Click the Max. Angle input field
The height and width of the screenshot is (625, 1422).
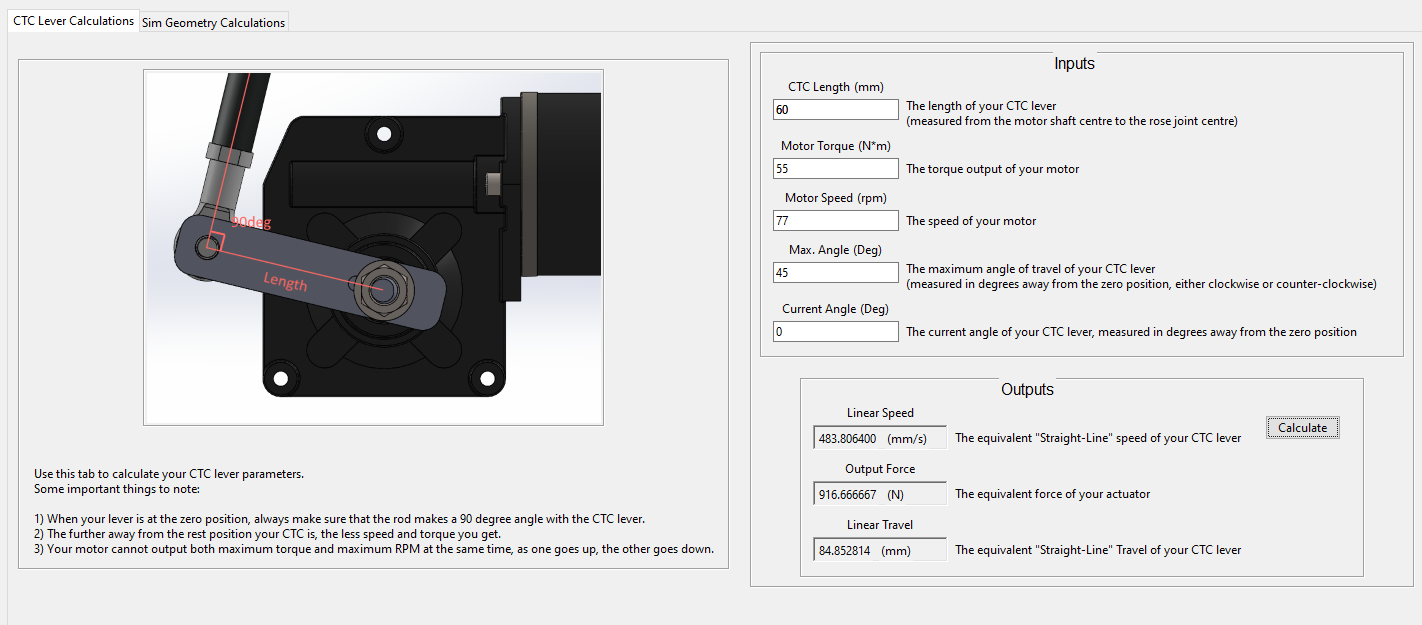836,272
